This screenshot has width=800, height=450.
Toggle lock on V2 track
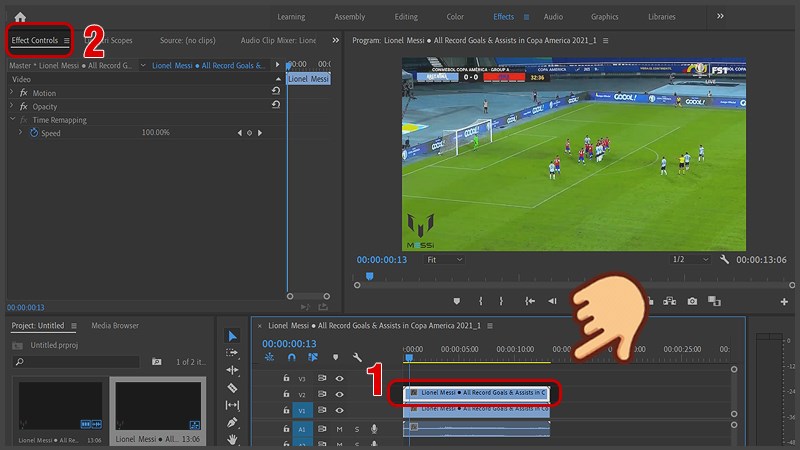click(286, 394)
